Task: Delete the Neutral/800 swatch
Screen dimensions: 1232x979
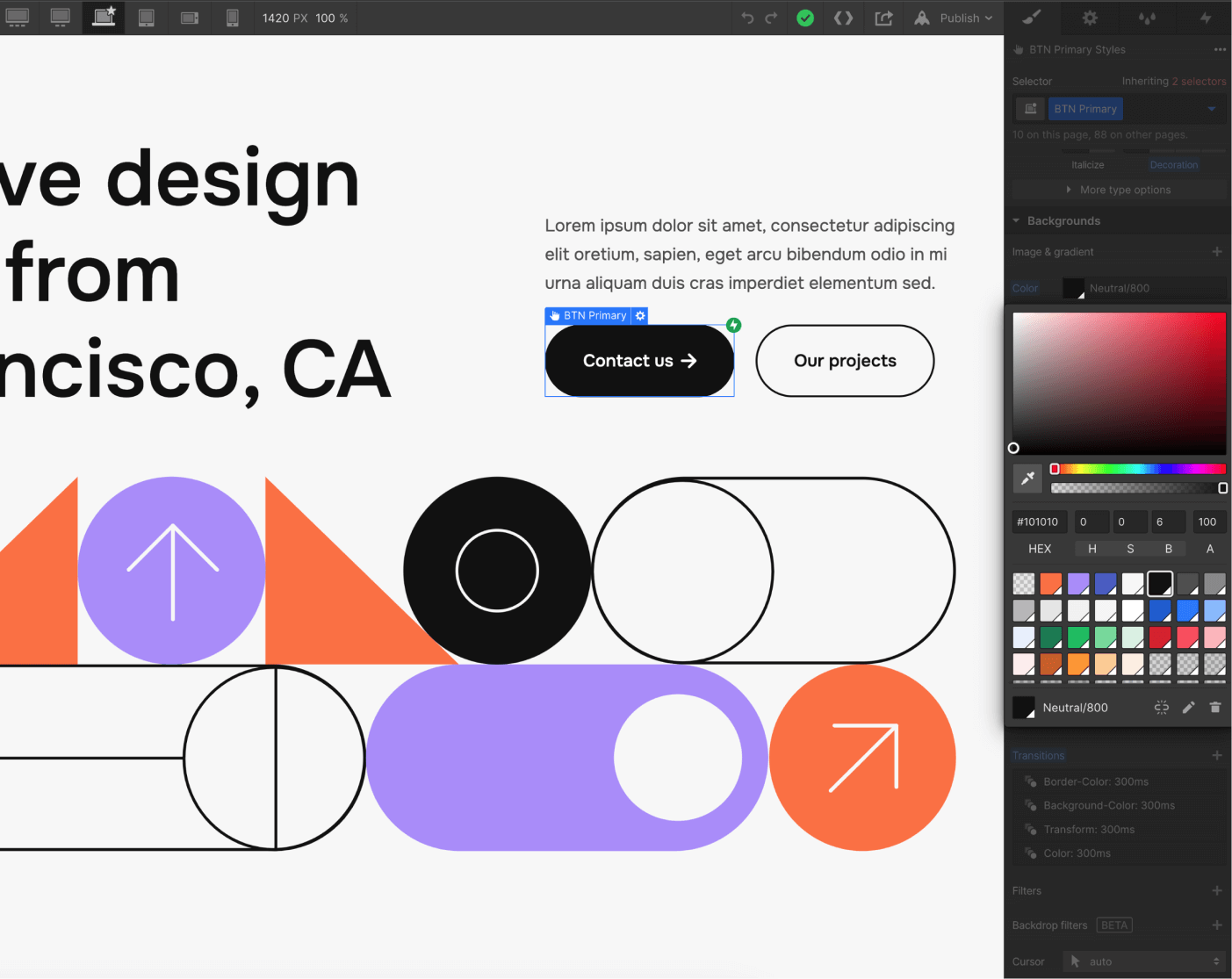Action: [1215, 708]
